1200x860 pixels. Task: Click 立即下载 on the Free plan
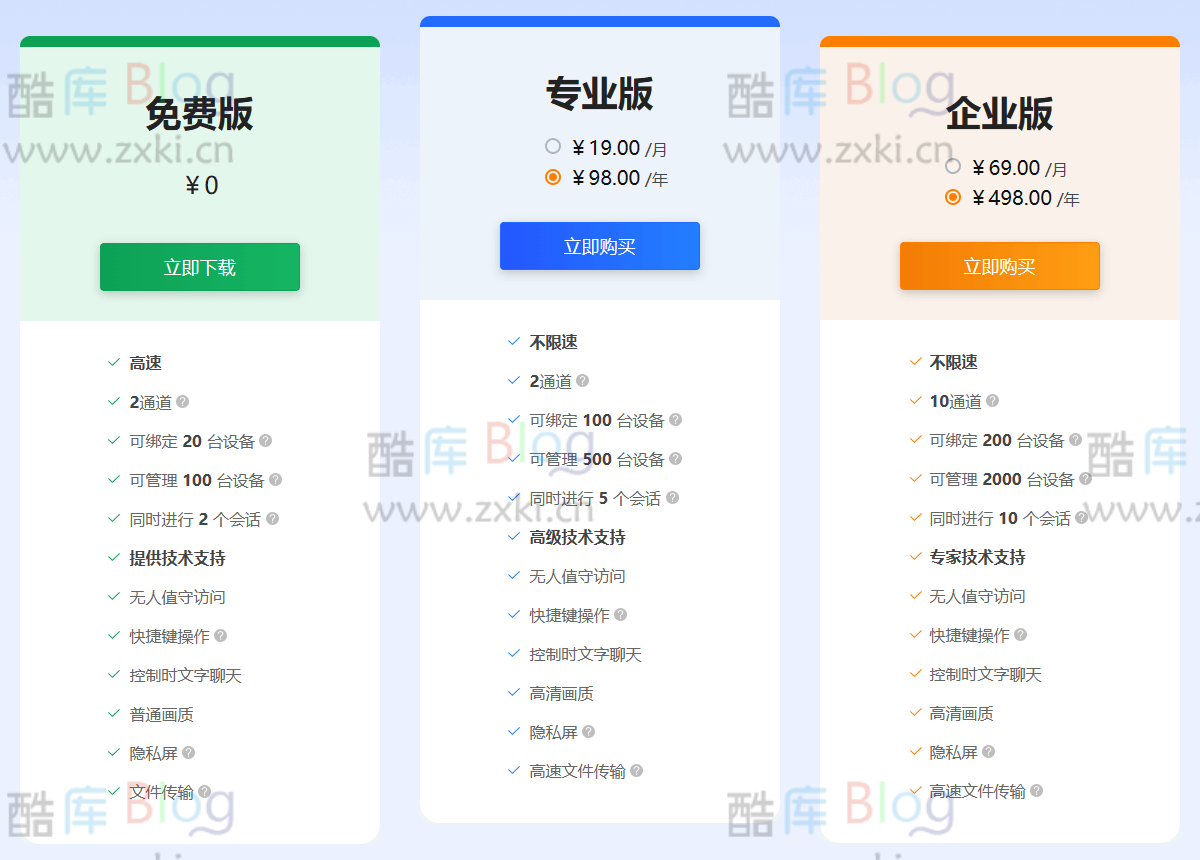point(199,267)
